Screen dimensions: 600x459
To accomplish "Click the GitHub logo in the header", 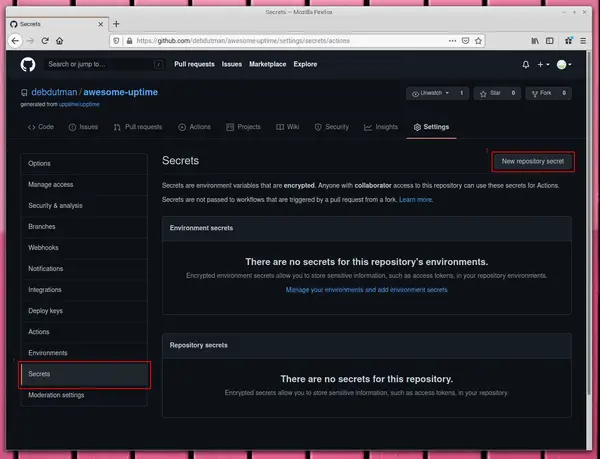I will tap(28, 64).
